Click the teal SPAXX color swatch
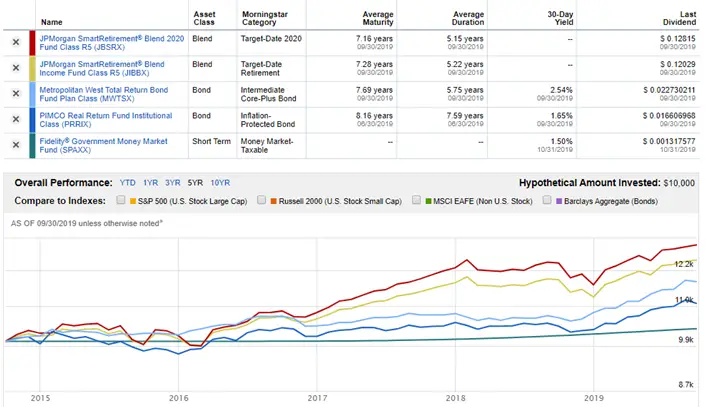Image resolution: width=706 pixels, height=407 pixels. click(32, 145)
